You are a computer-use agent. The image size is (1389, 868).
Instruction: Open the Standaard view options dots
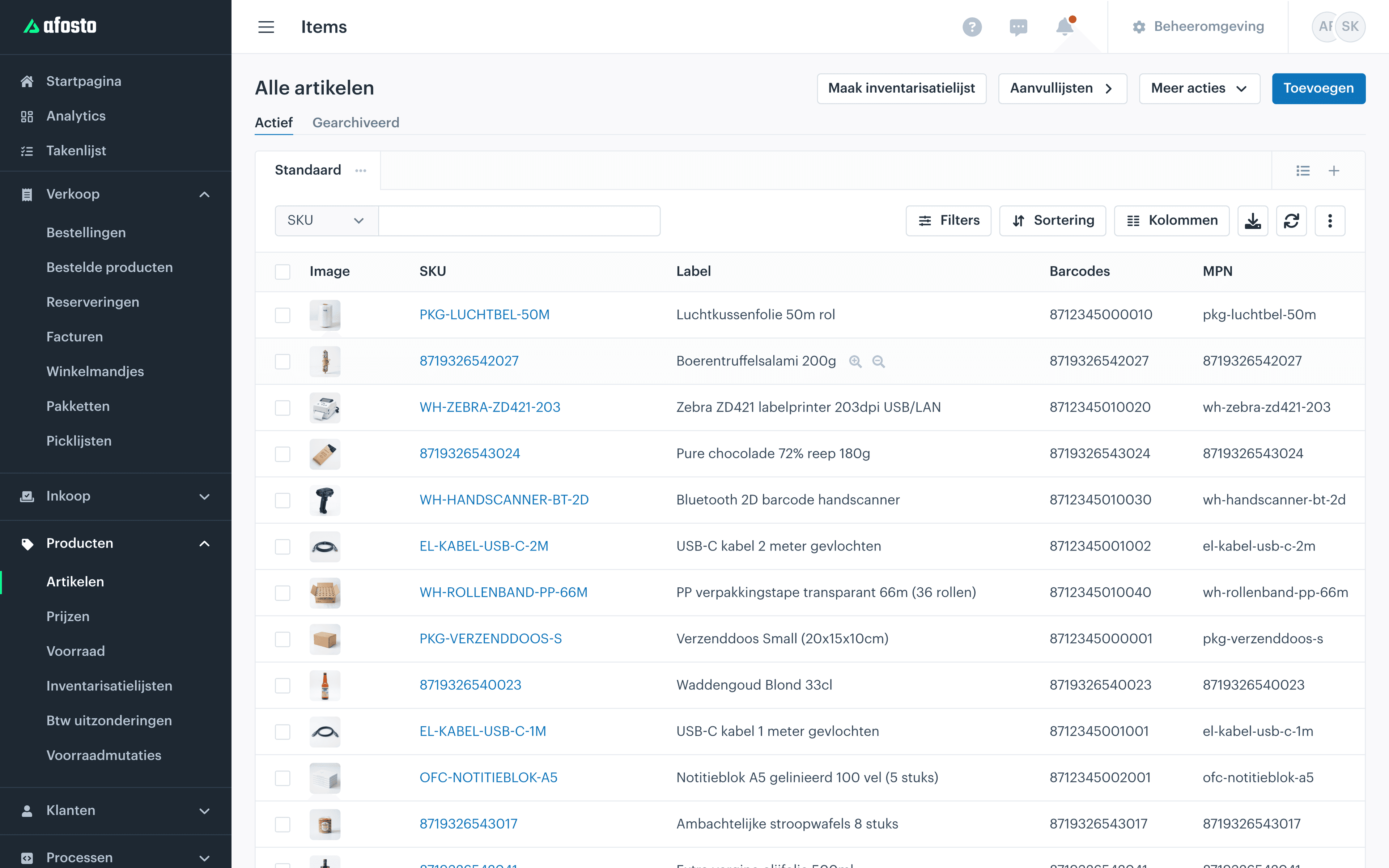(x=360, y=170)
